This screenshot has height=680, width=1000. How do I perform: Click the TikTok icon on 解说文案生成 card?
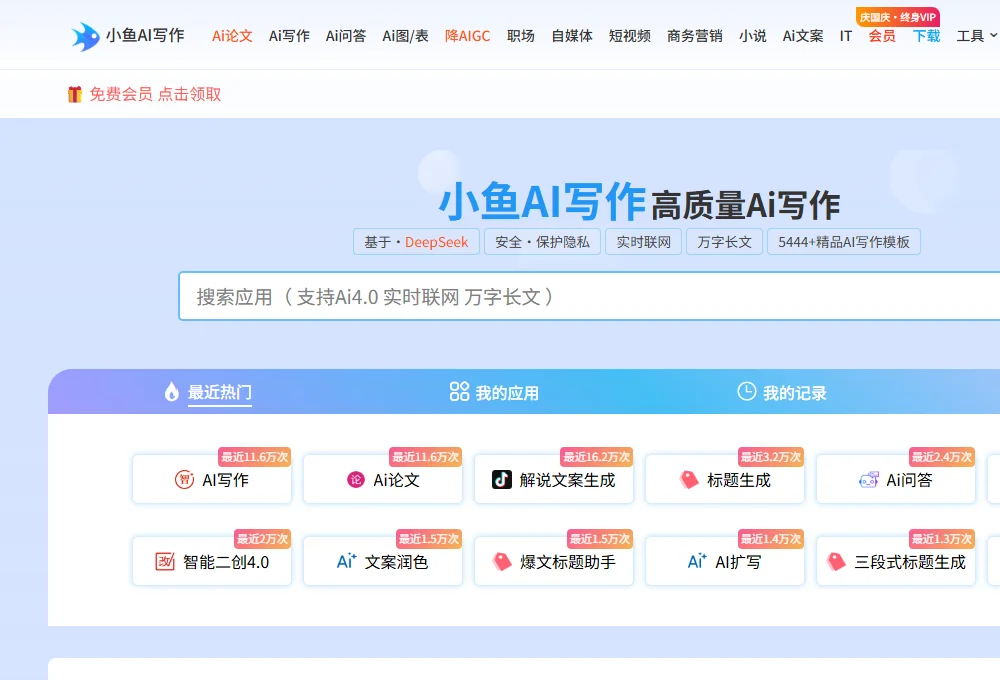tap(502, 480)
